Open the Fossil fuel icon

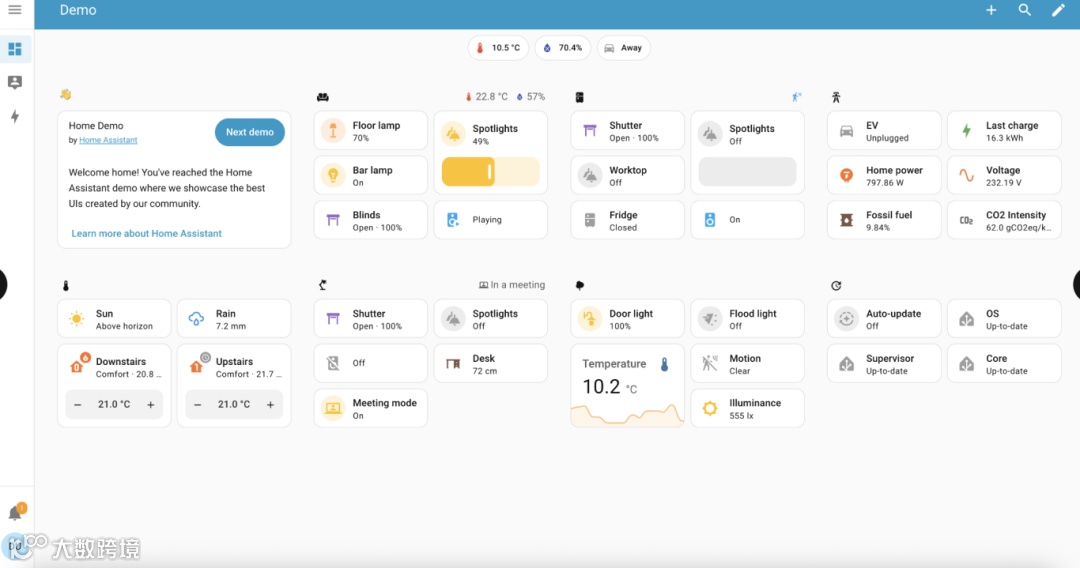pos(847,220)
